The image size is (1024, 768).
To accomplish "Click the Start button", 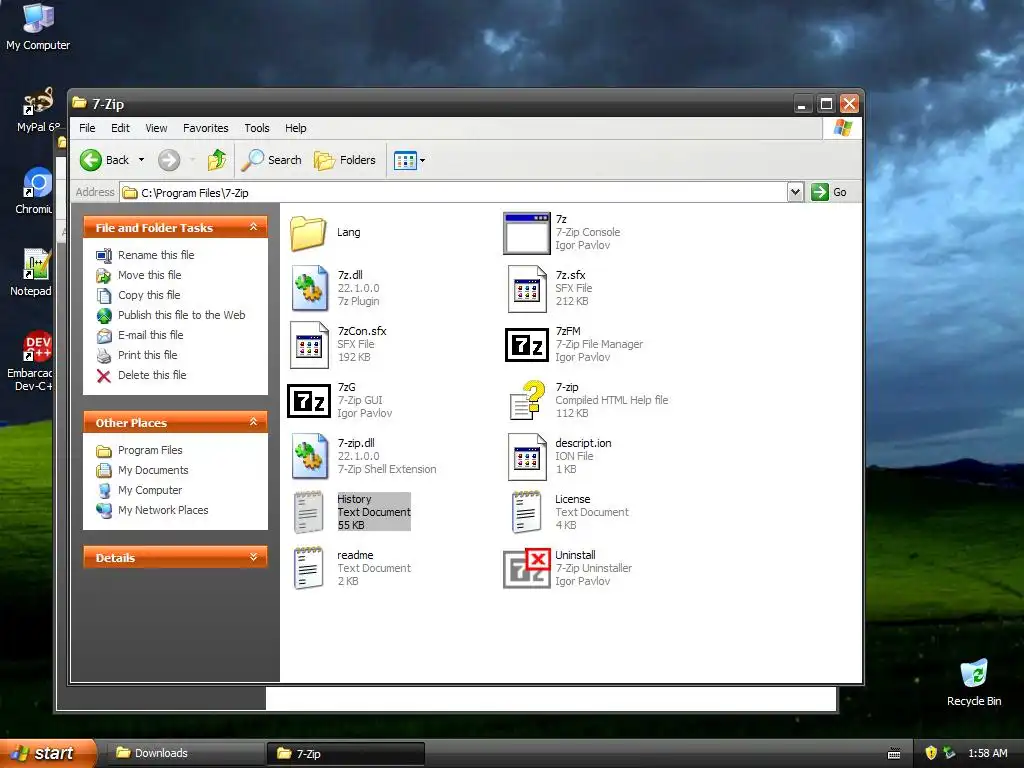I will pos(48,753).
